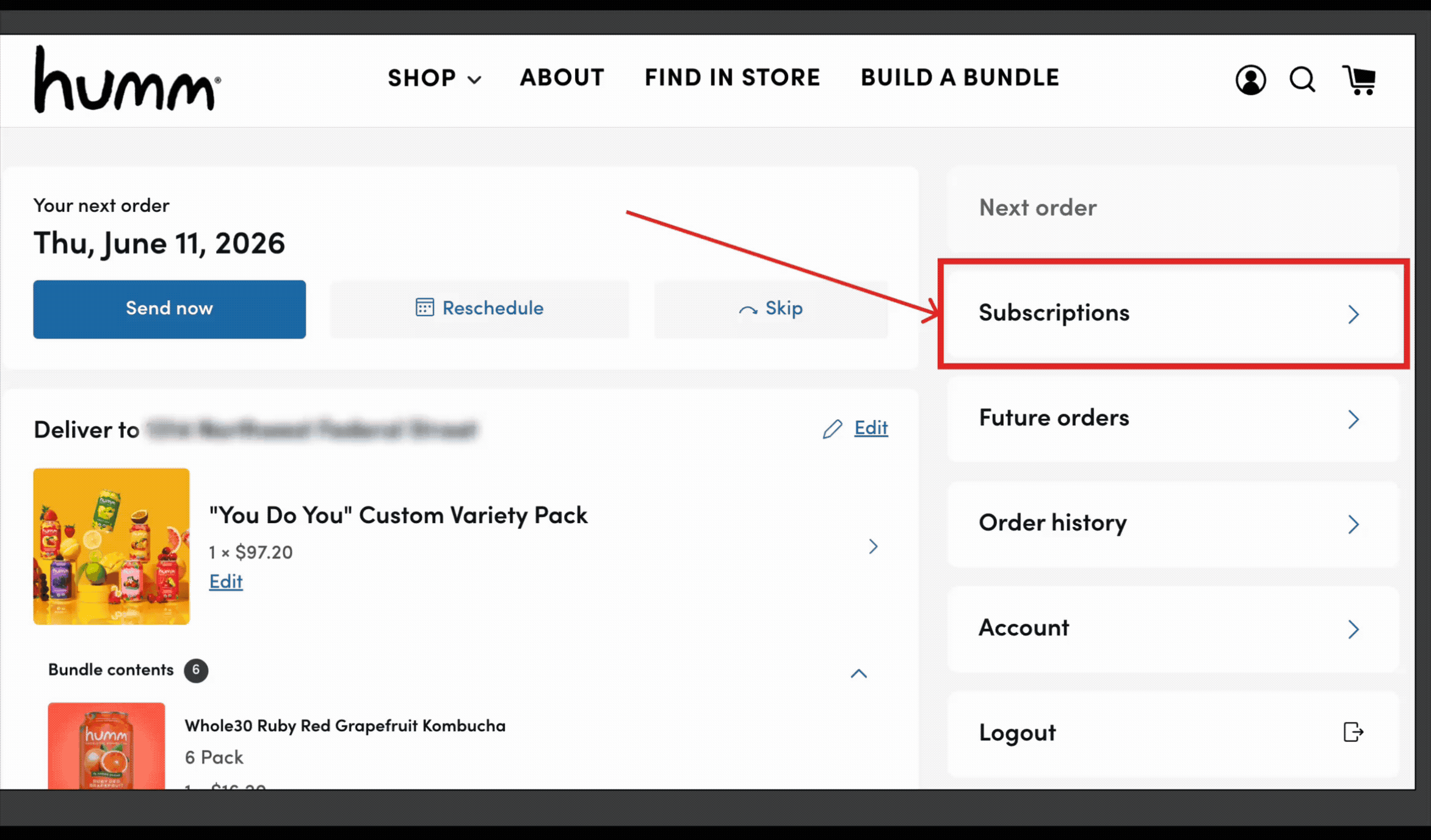The width and height of the screenshot is (1431, 840).
Task: Click the calendar icon in Reschedule
Action: click(x=424, y=307)
